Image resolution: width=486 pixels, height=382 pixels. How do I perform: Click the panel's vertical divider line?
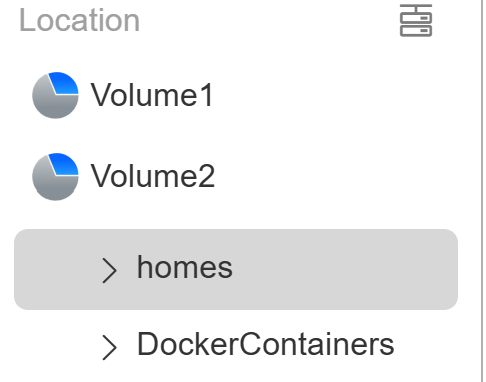point(482,191)
